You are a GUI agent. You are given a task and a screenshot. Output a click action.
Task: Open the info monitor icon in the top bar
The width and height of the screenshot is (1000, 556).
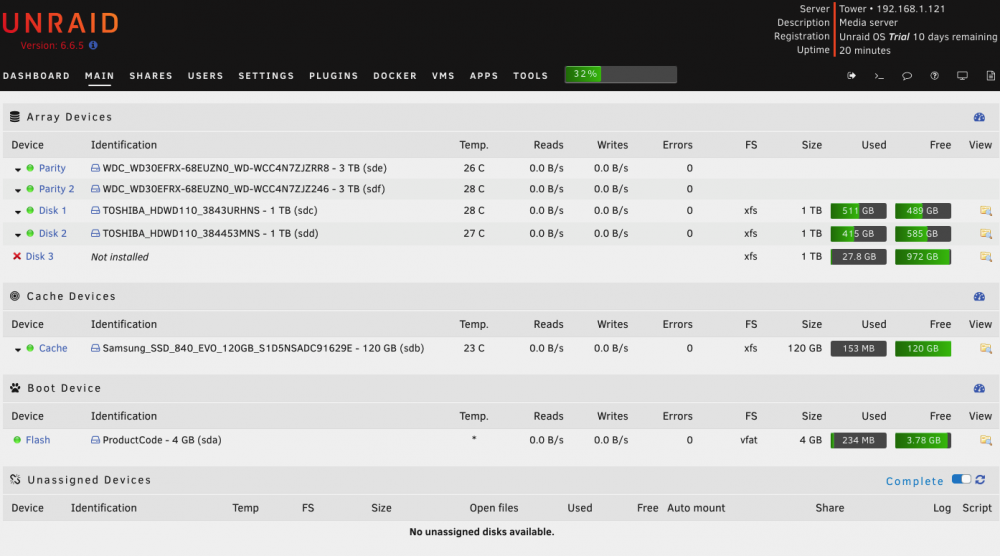(962, 76)
